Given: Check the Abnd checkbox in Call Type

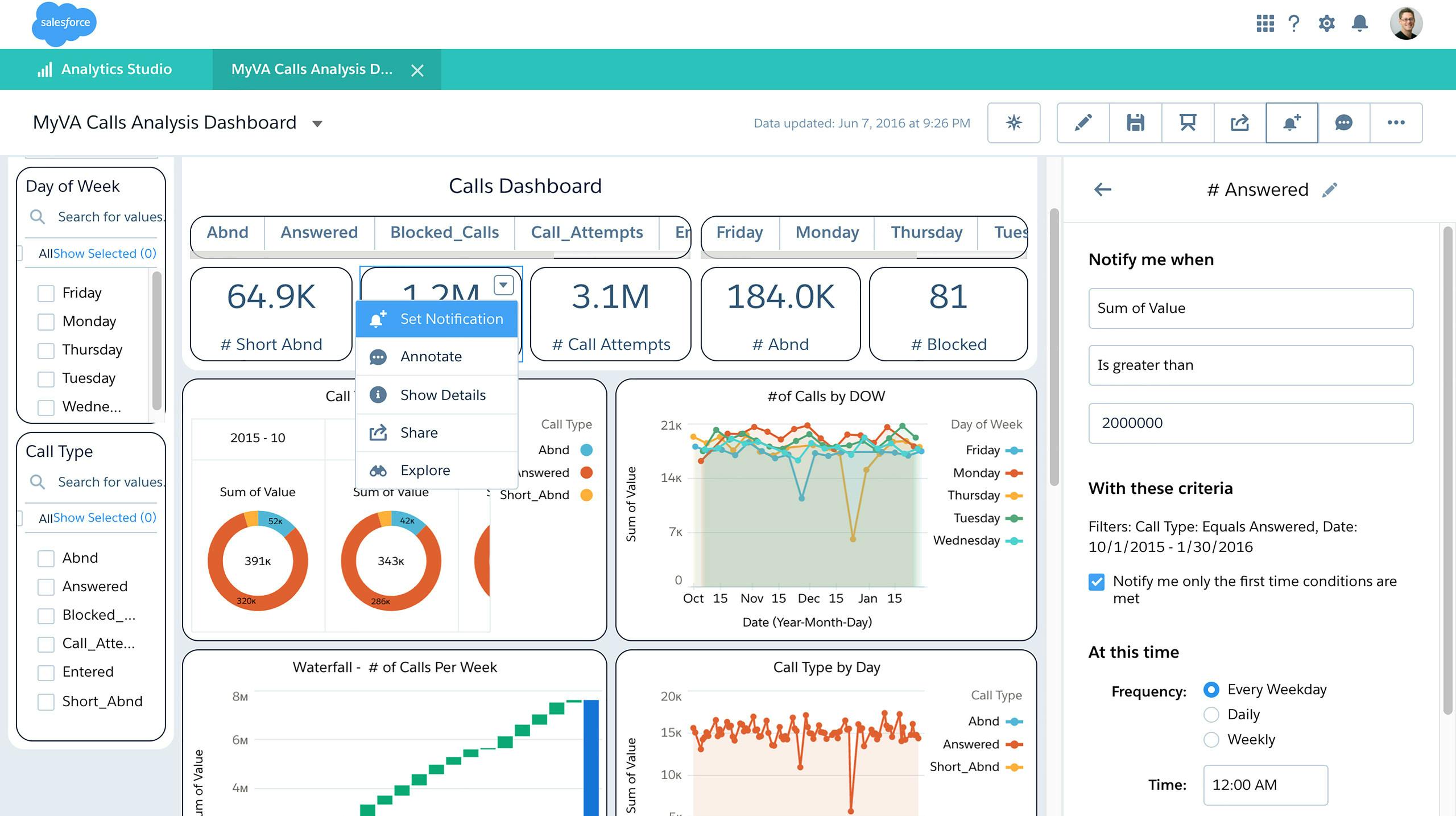Looking at the screenshot, I should pyautogui.click(x=46, y=559).
